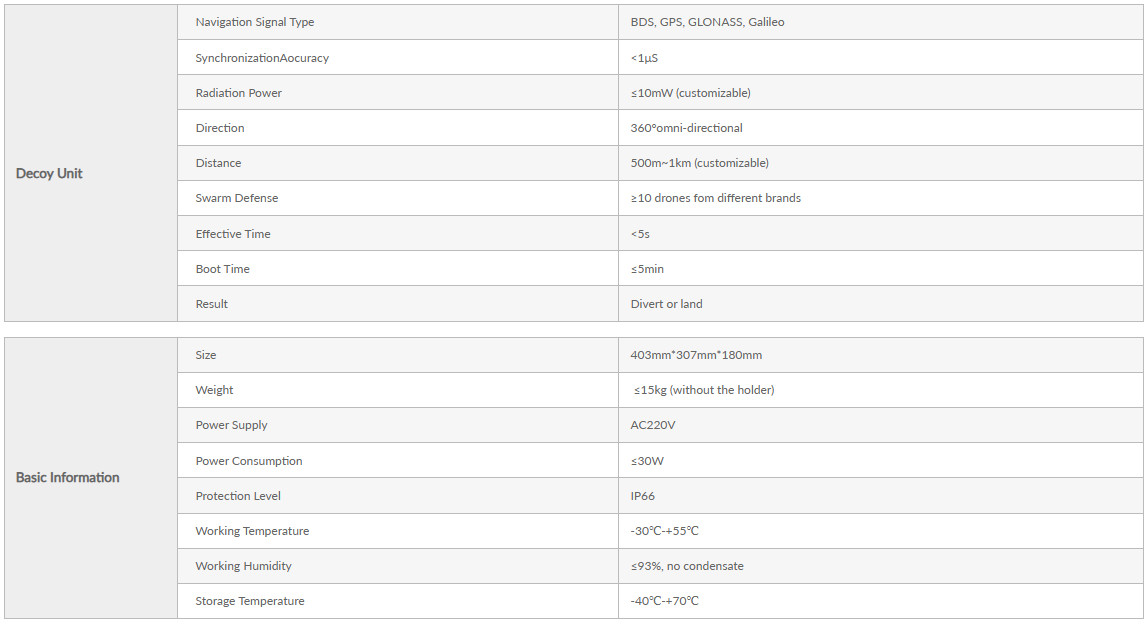The width and height of the screenshot is (1147, 622).
Task: Click the Basic Information section header
Action: [67, 477]
